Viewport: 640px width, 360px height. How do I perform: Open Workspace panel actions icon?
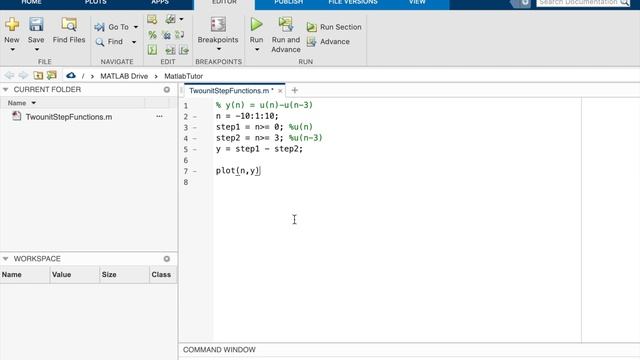167,259
